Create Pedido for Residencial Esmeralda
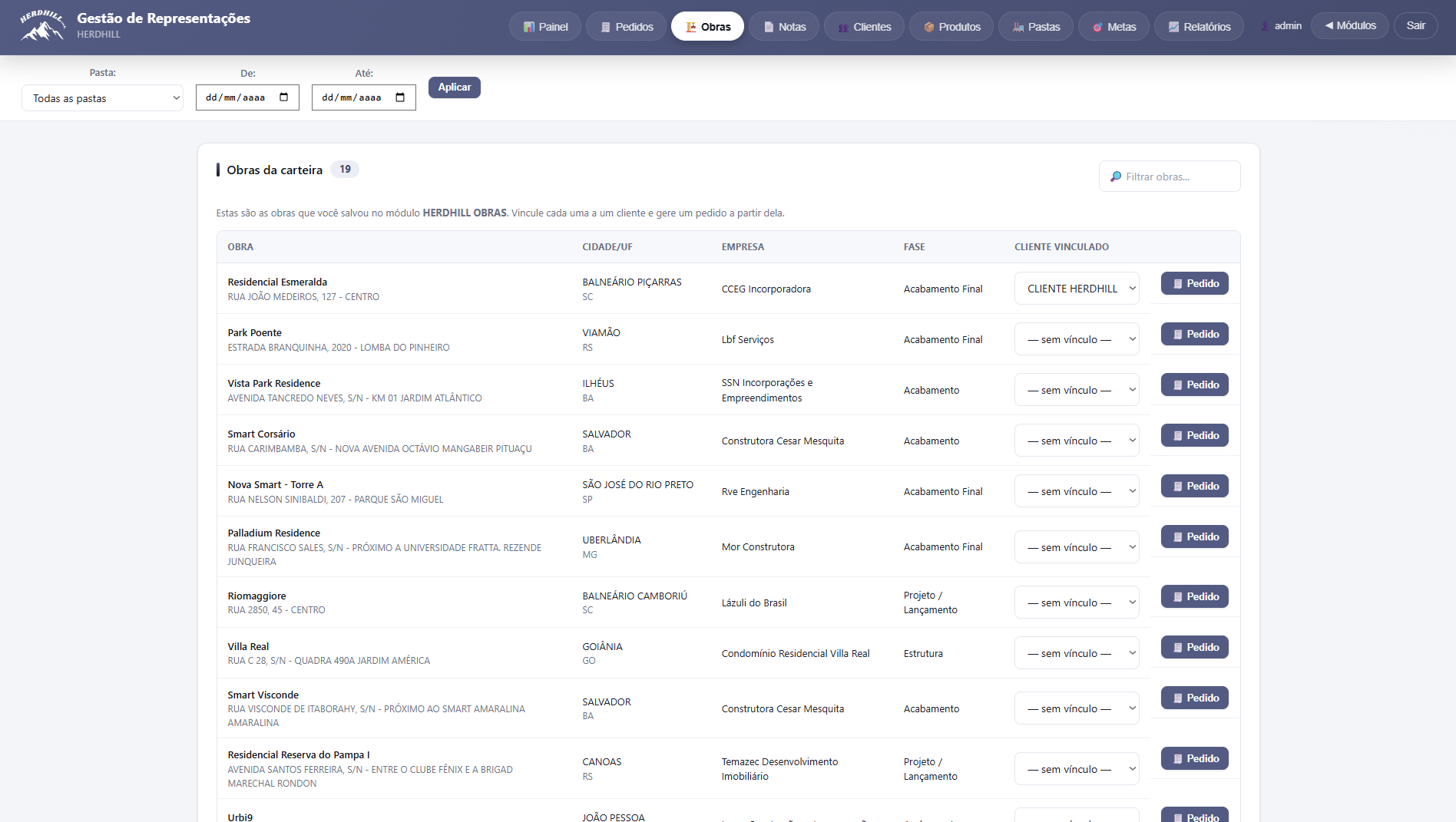Viewport: 1456px width, 822px height. click(x=1195, y=283)
